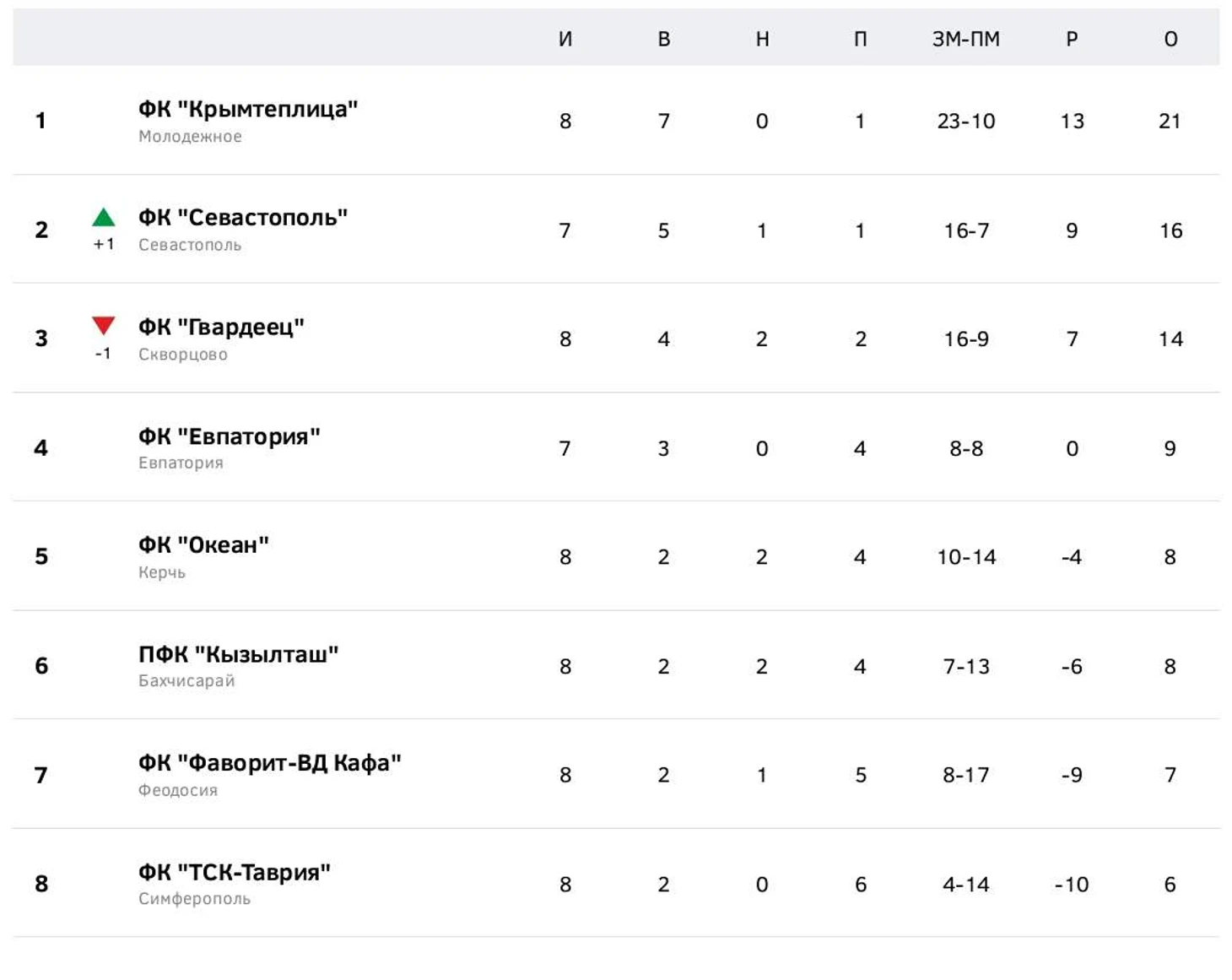This screenshot has height=980, width=1232.
Task: Click the Р goal-difference column header
Action: [x=1072, y=39]
